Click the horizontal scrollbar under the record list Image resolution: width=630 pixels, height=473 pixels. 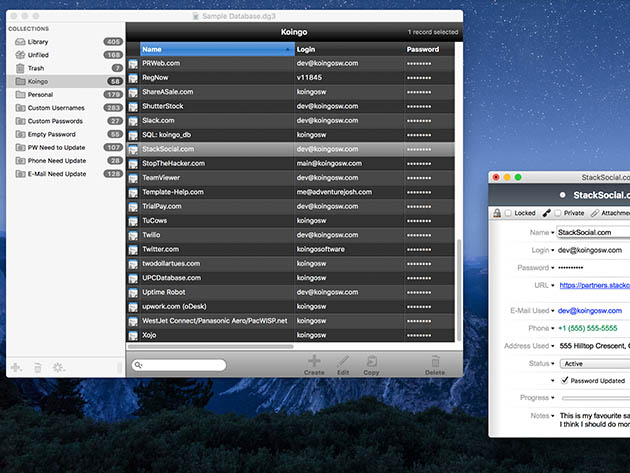pos(211,346)
